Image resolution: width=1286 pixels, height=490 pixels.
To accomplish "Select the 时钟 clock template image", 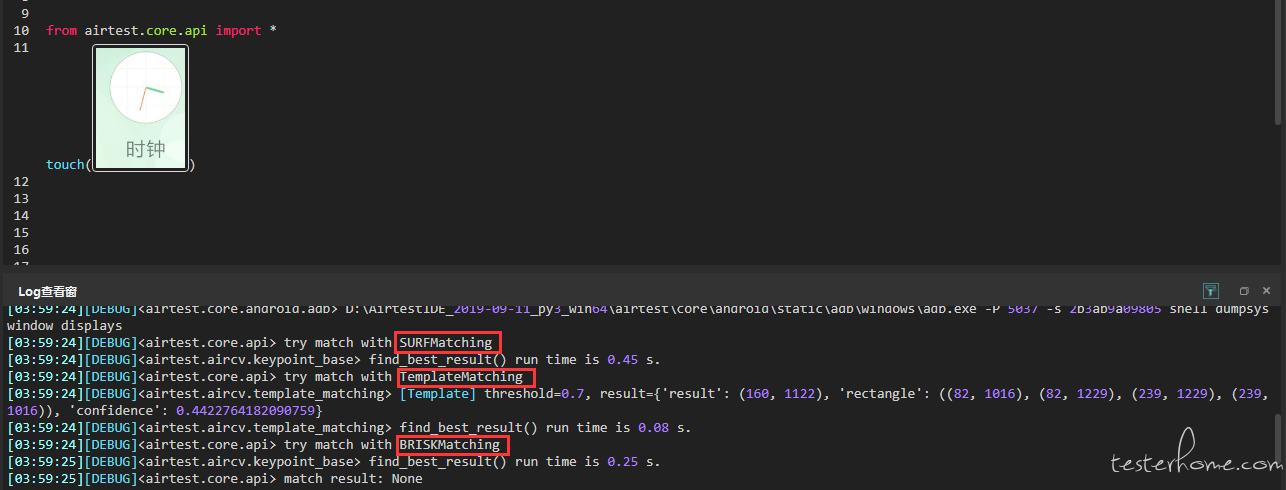I will 141,107.
